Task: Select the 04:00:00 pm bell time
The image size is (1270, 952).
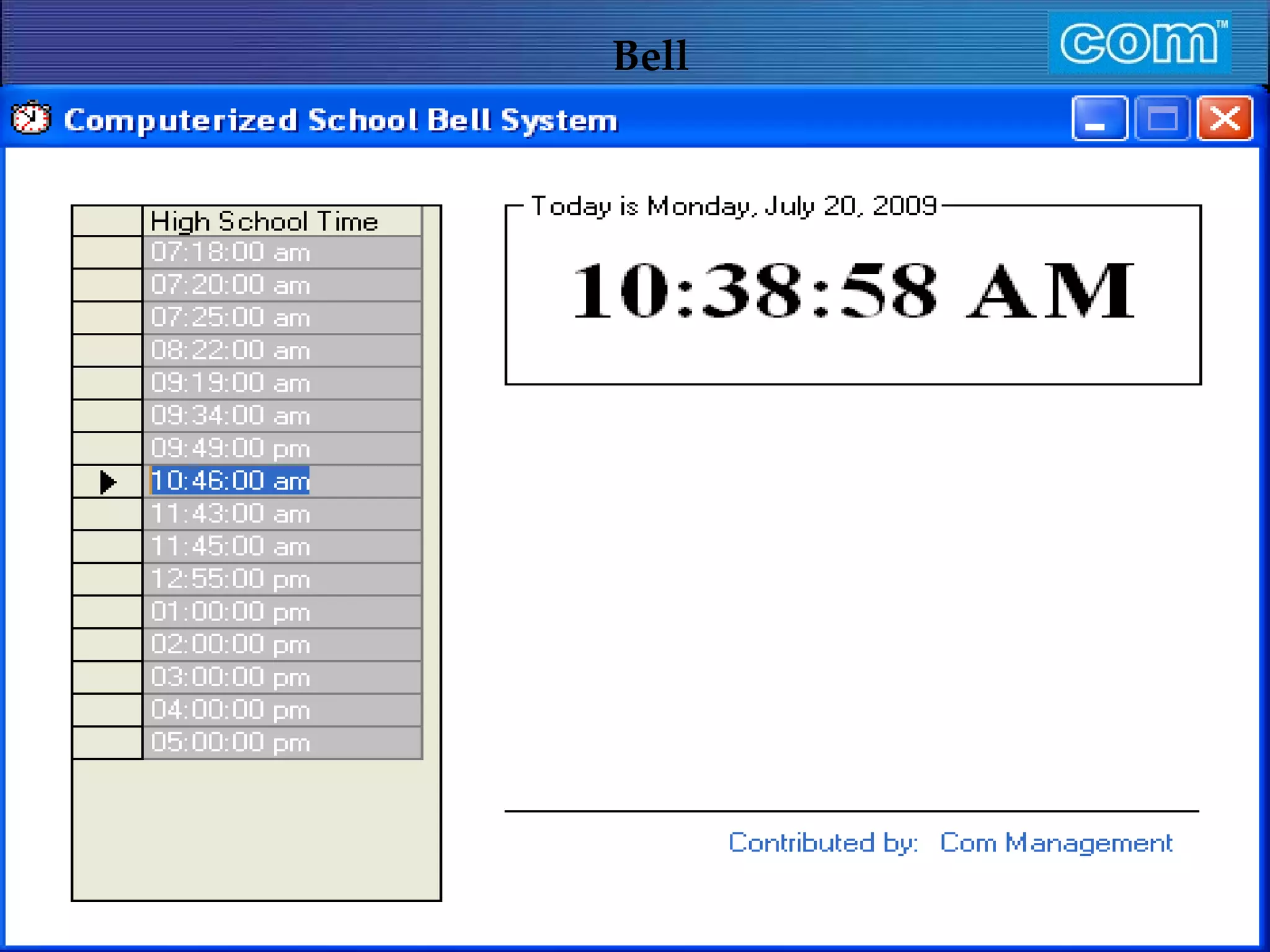Action: (282, 710)
